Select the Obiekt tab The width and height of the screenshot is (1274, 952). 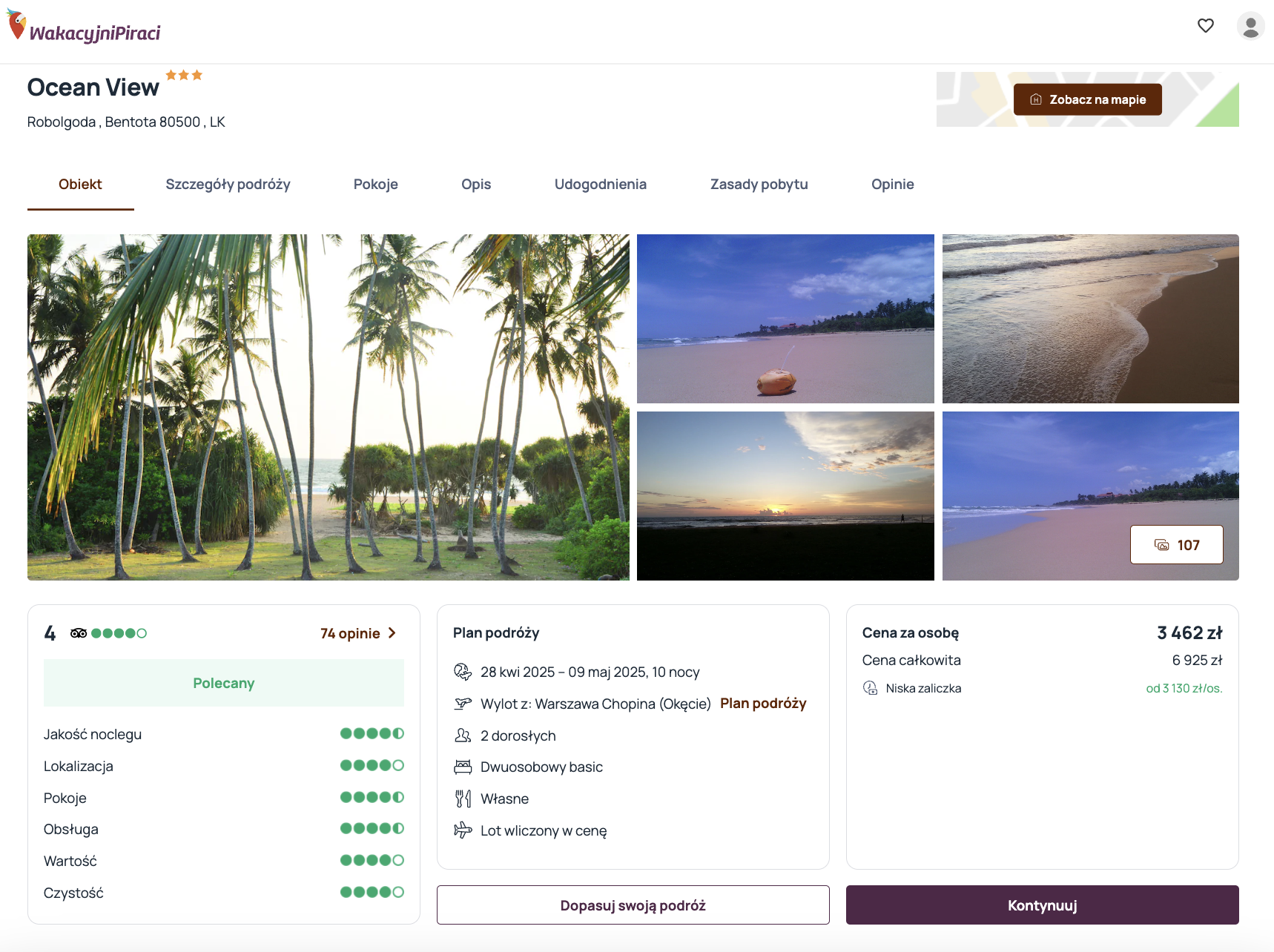(80, 185)
